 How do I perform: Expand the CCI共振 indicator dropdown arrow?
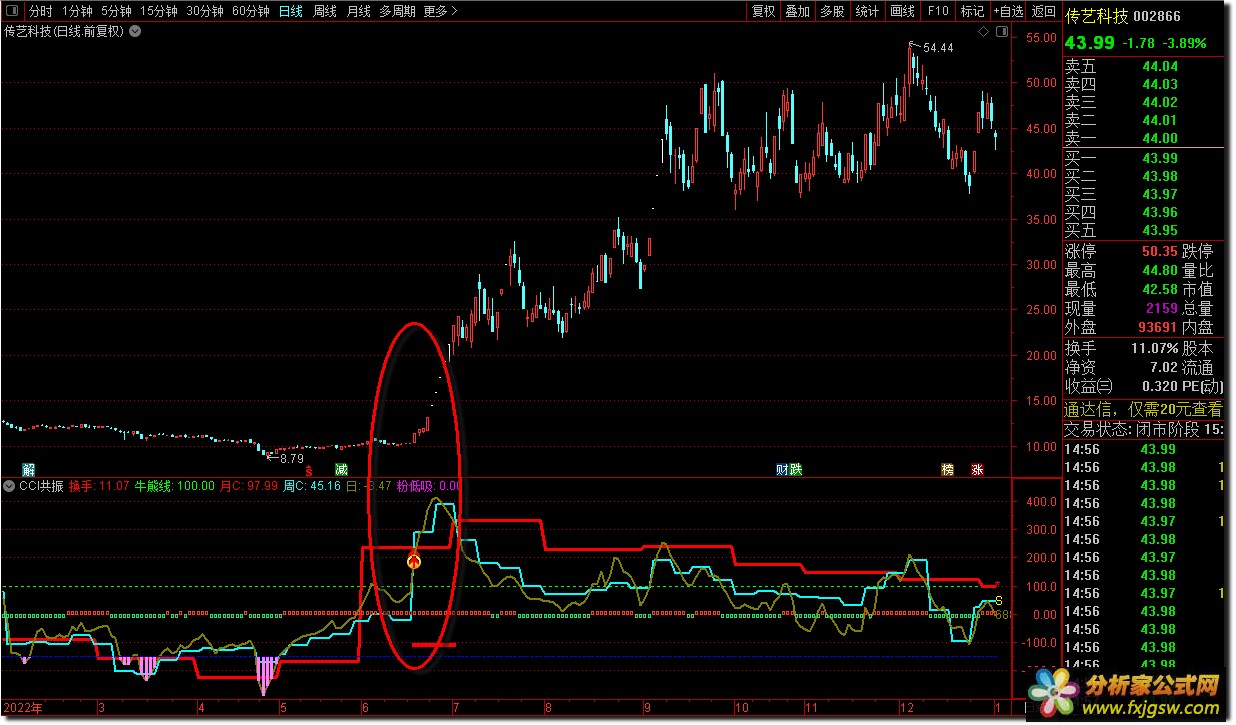tap(9, 486)
